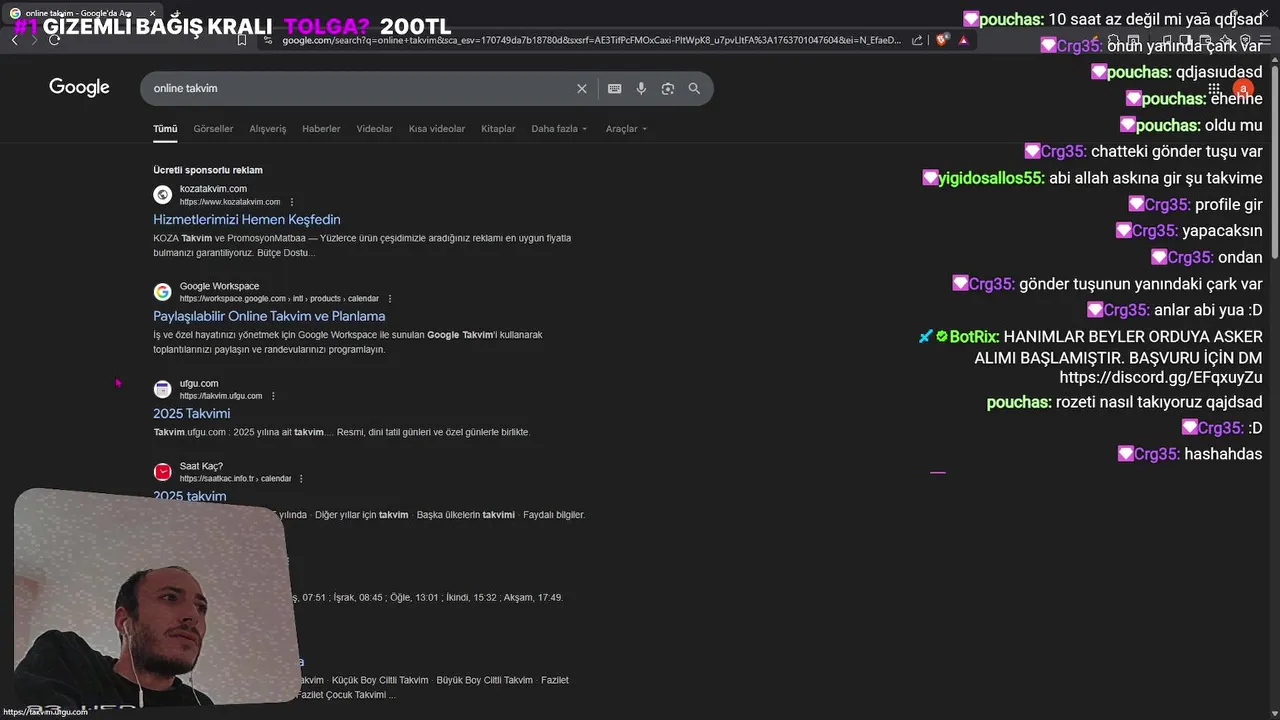This screenshot has width=1280, height=720.
Task: Switch to the Kitaplar tab
Action: tap(498, 129)
